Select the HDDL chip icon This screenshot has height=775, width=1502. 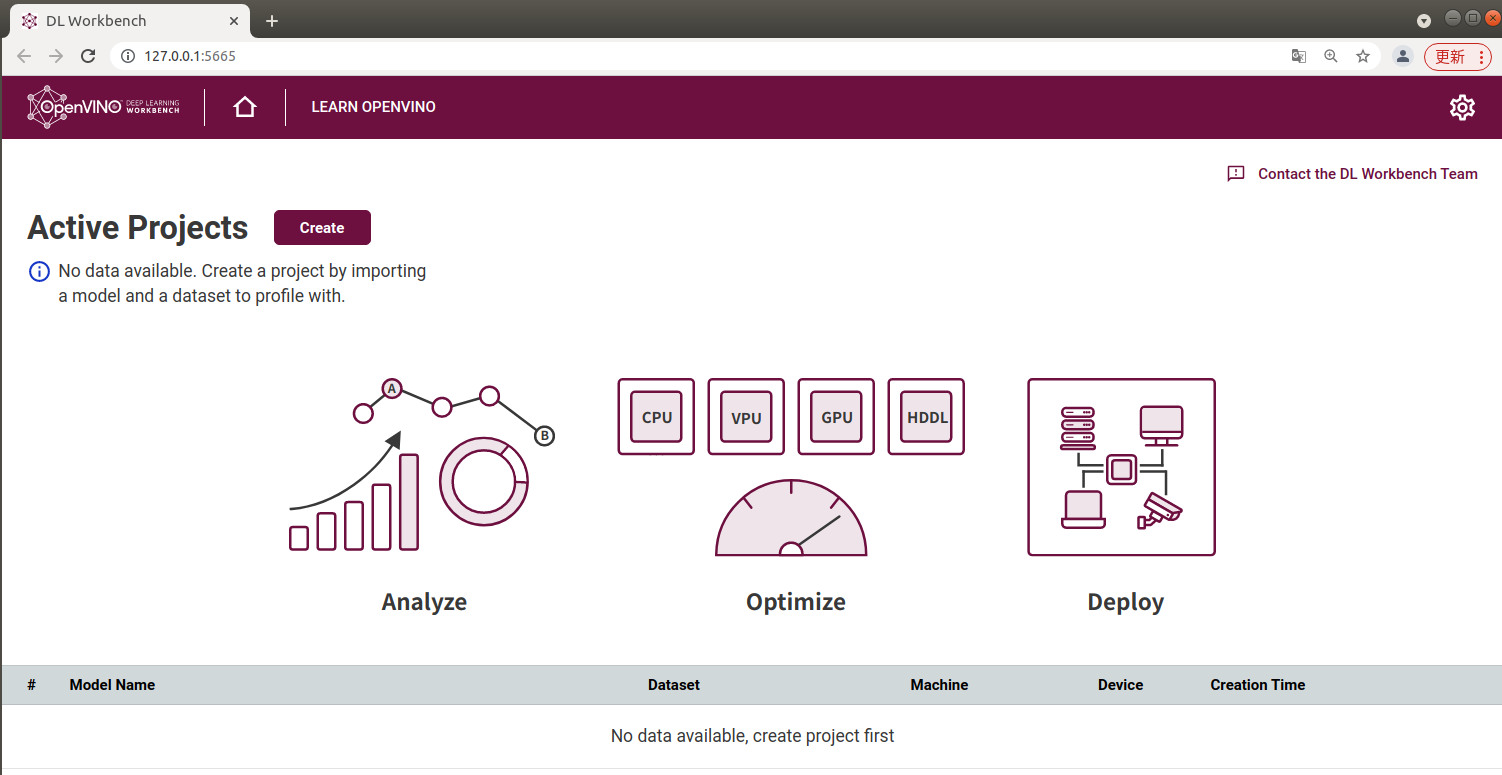[x=926, y=417]
